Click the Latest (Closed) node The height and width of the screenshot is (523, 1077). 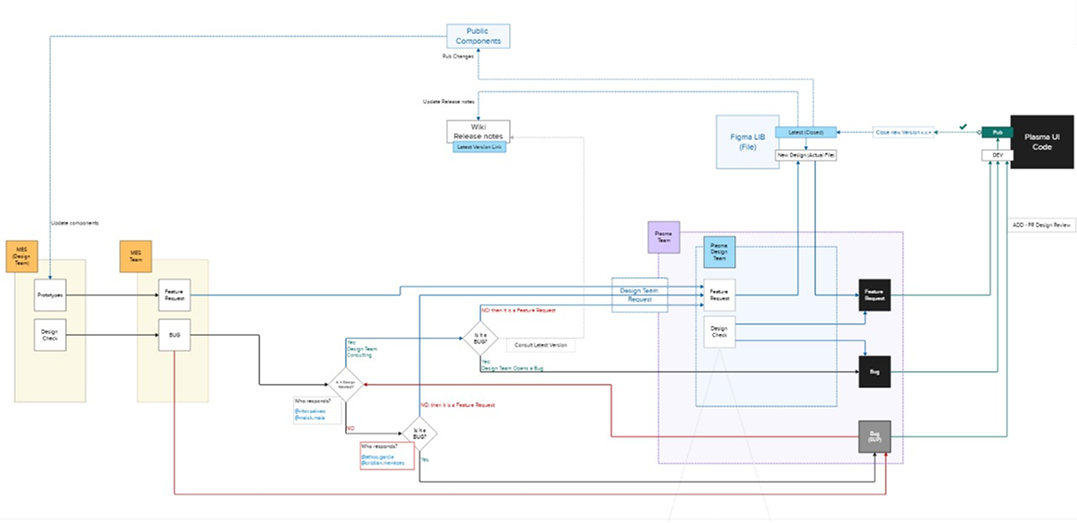pos(802,132)
